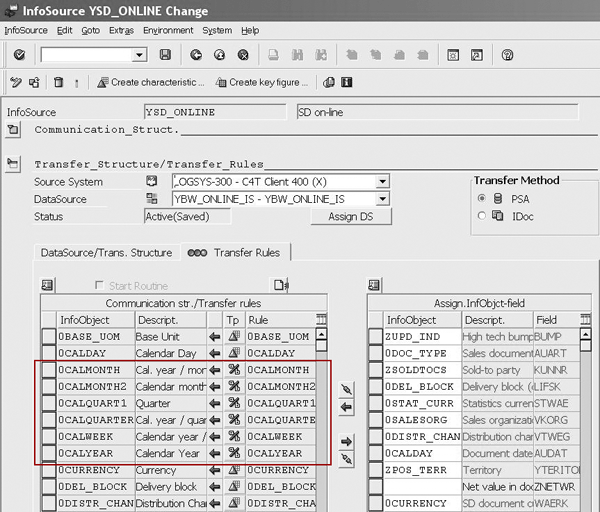
Task: Open the Source System dropdown
Action: coord(382,181)
